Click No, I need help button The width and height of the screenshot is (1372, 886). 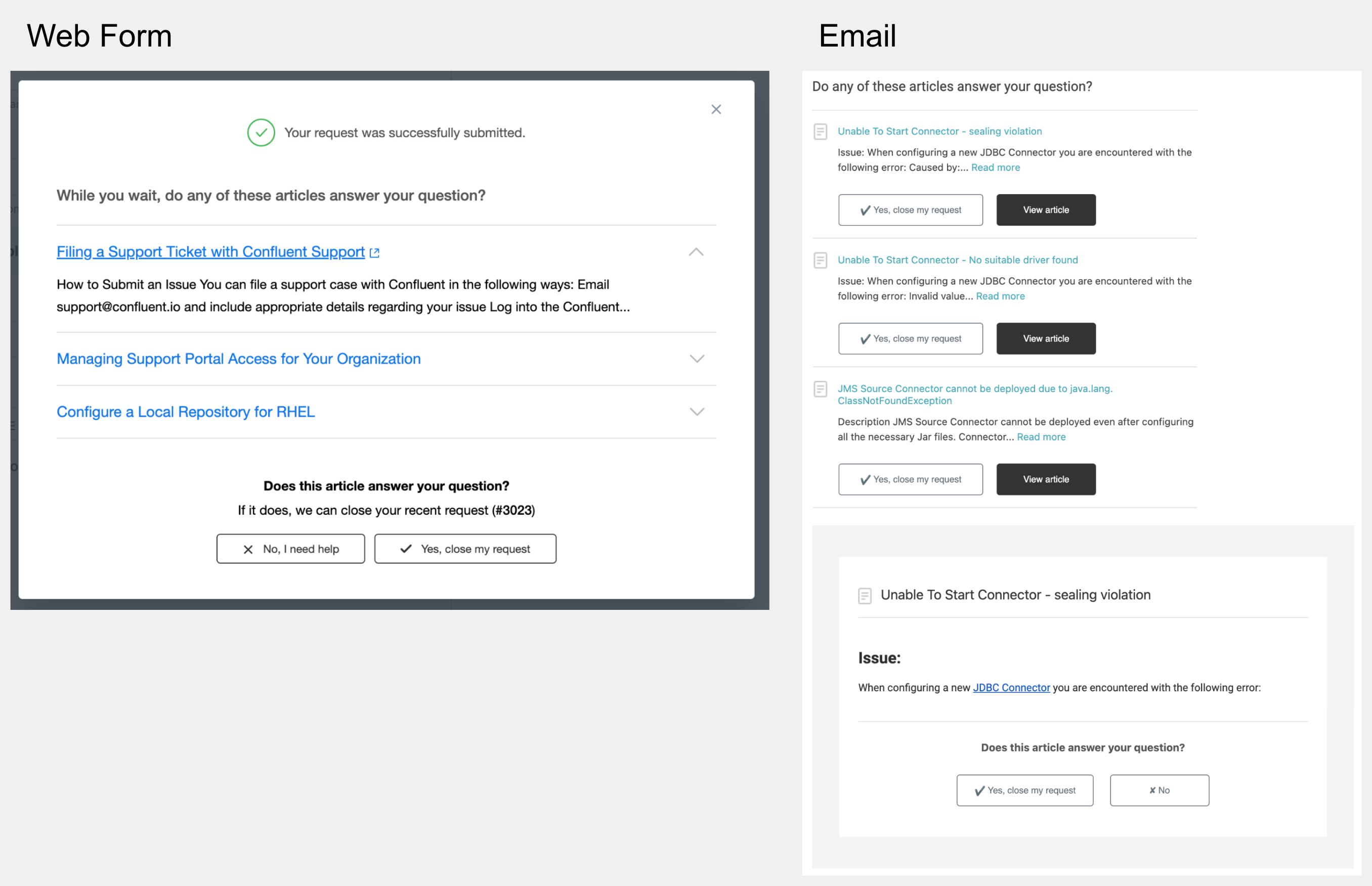290,549
